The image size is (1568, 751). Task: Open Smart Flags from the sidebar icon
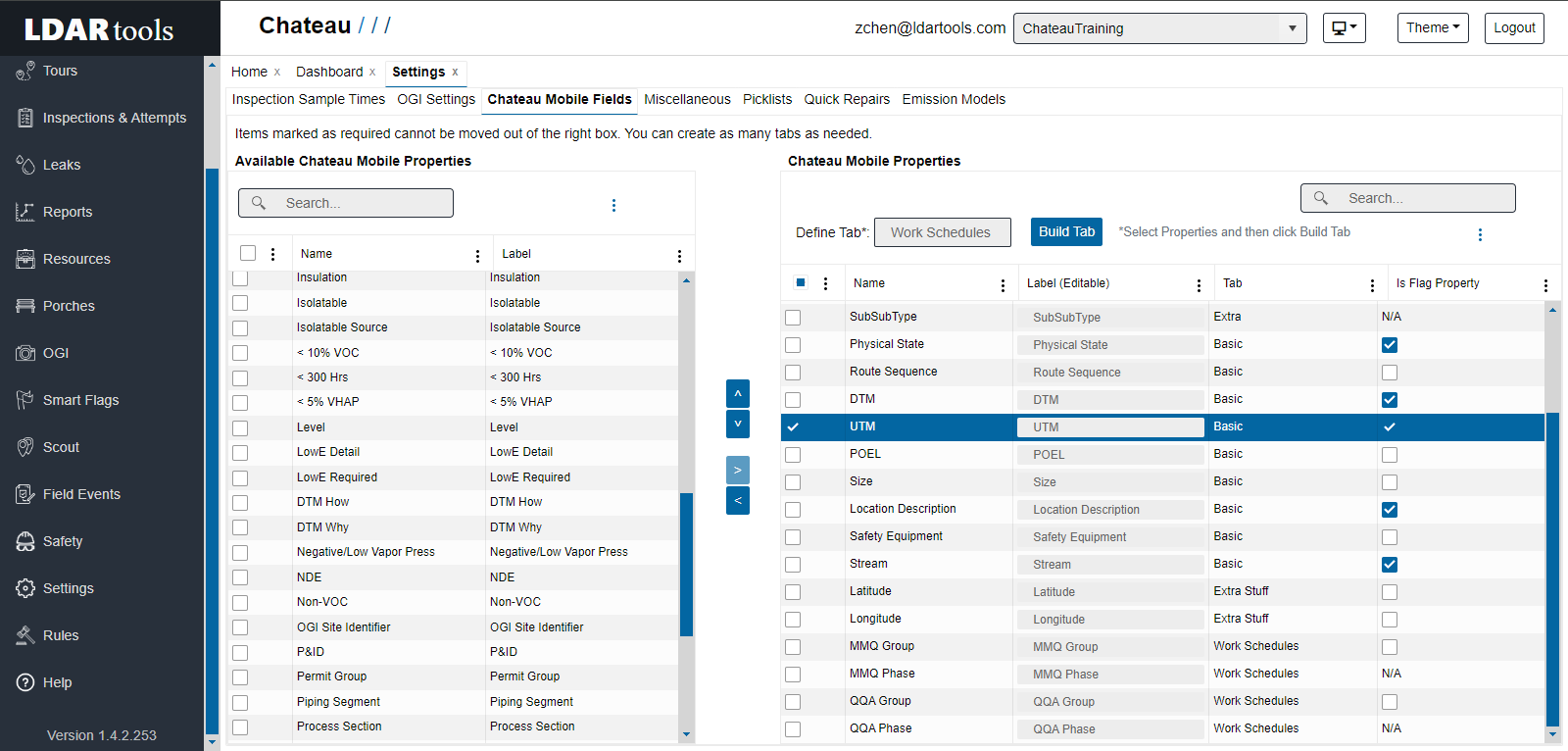(25, 400)
